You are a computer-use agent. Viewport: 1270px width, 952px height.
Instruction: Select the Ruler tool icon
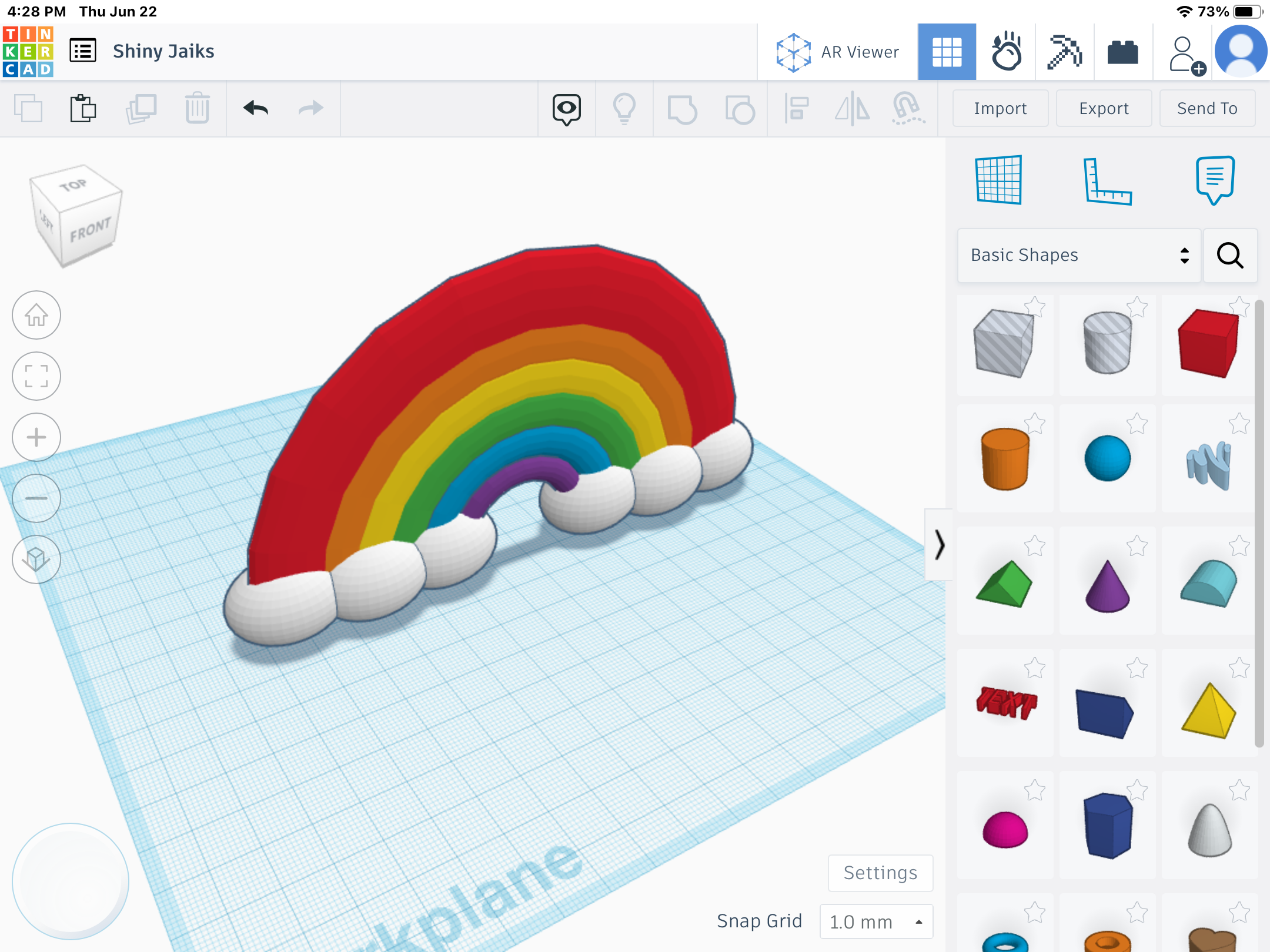[1107, 181]
